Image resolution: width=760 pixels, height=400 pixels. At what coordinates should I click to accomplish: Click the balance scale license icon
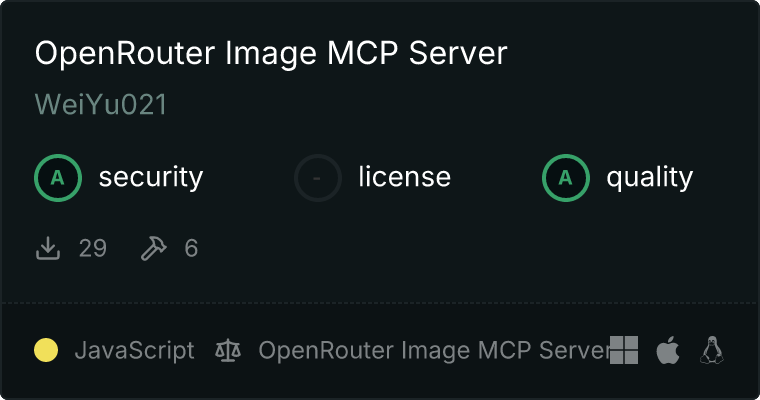(228, 351)
